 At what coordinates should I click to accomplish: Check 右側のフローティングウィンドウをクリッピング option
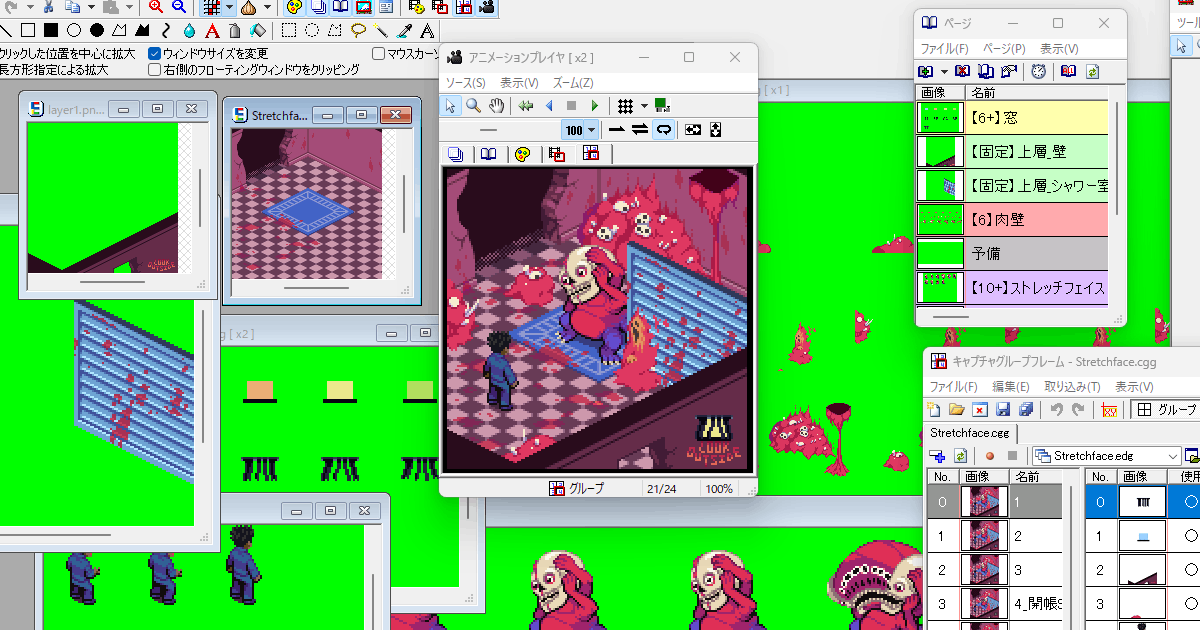click(x=155, y=70)
